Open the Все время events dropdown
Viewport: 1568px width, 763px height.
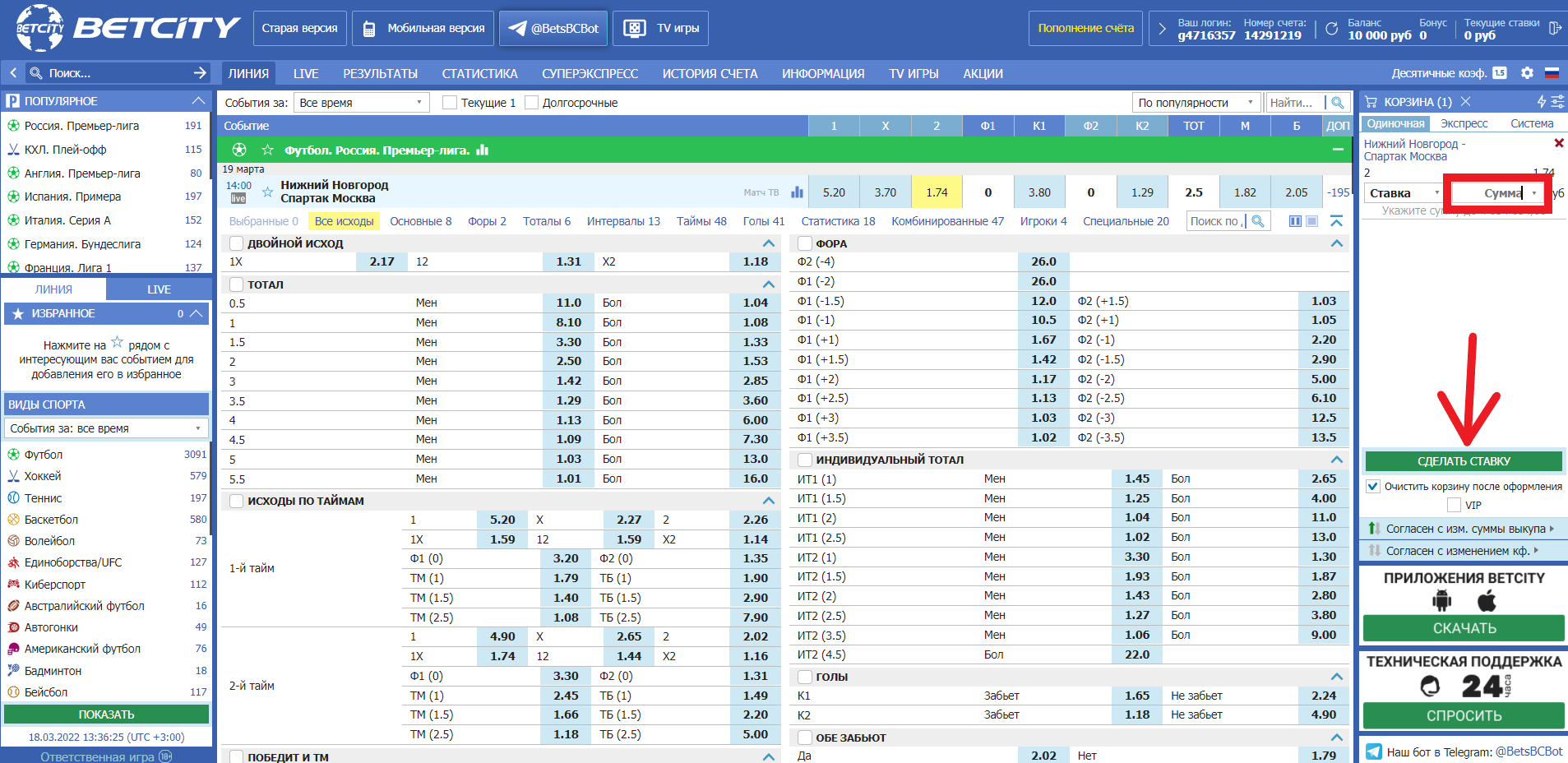pos(362,103)
